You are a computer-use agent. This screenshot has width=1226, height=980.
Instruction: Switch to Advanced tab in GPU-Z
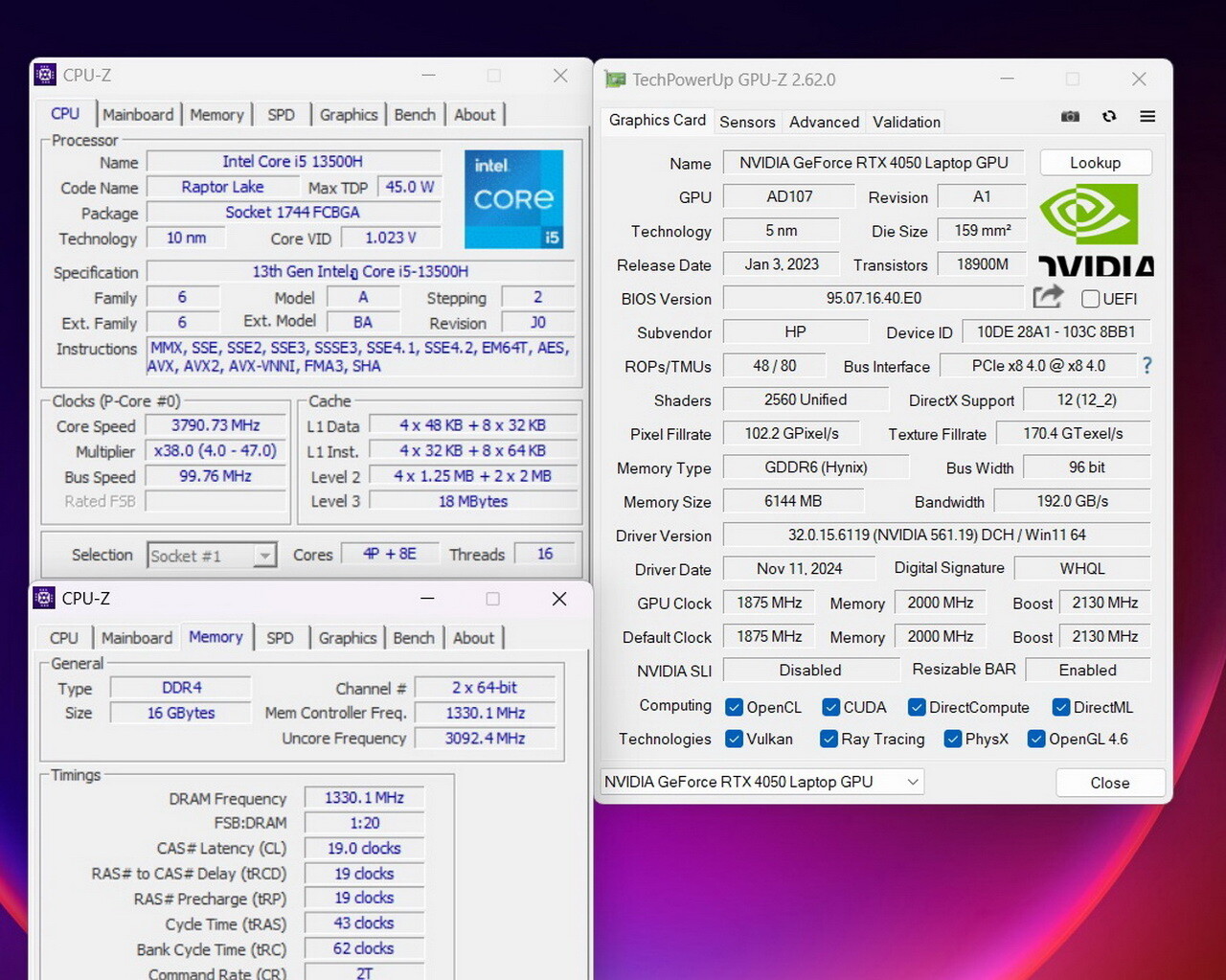[824, 122]
